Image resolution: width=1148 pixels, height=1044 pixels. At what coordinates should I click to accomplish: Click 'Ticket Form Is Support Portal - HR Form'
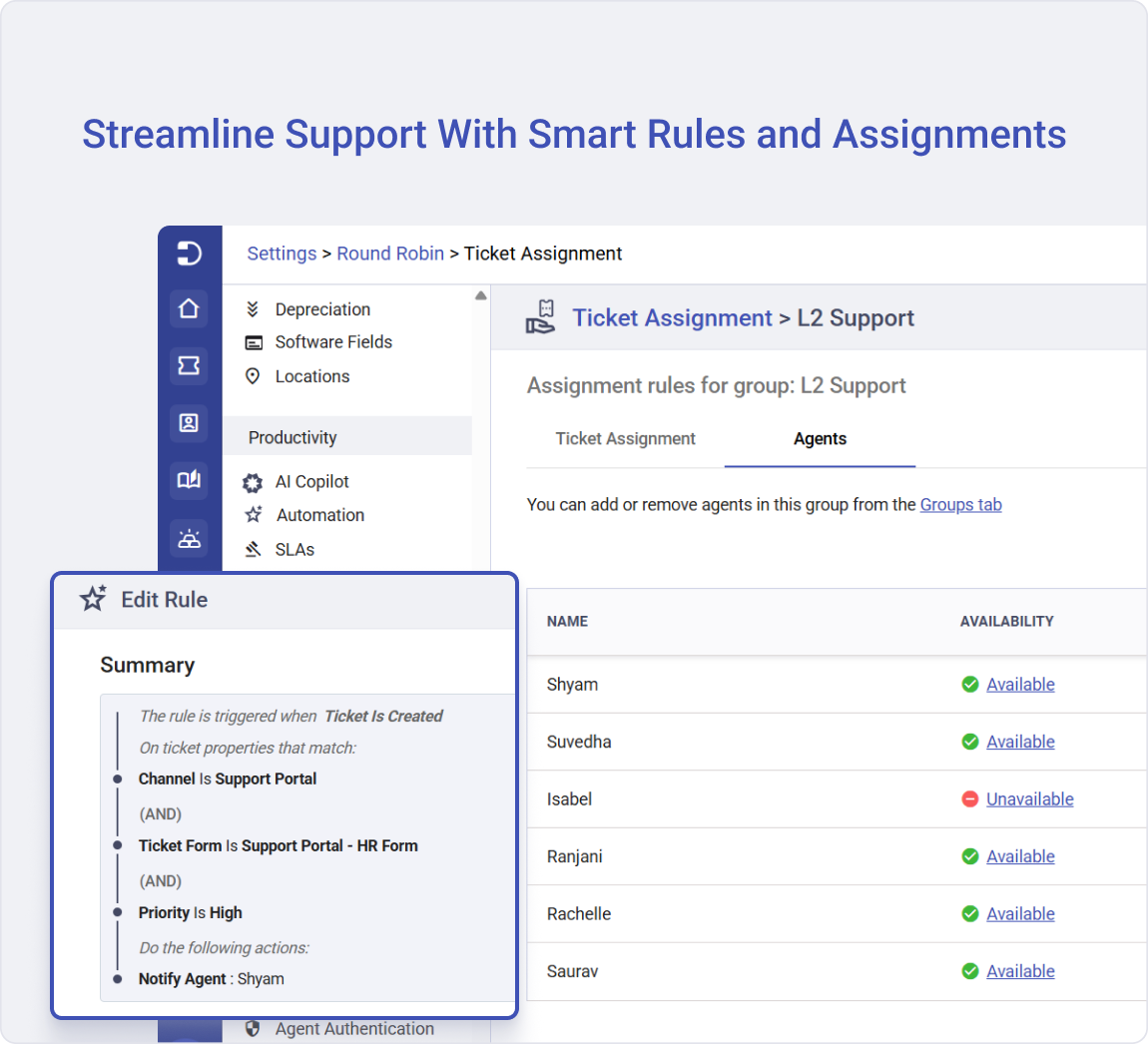(279, 845)
